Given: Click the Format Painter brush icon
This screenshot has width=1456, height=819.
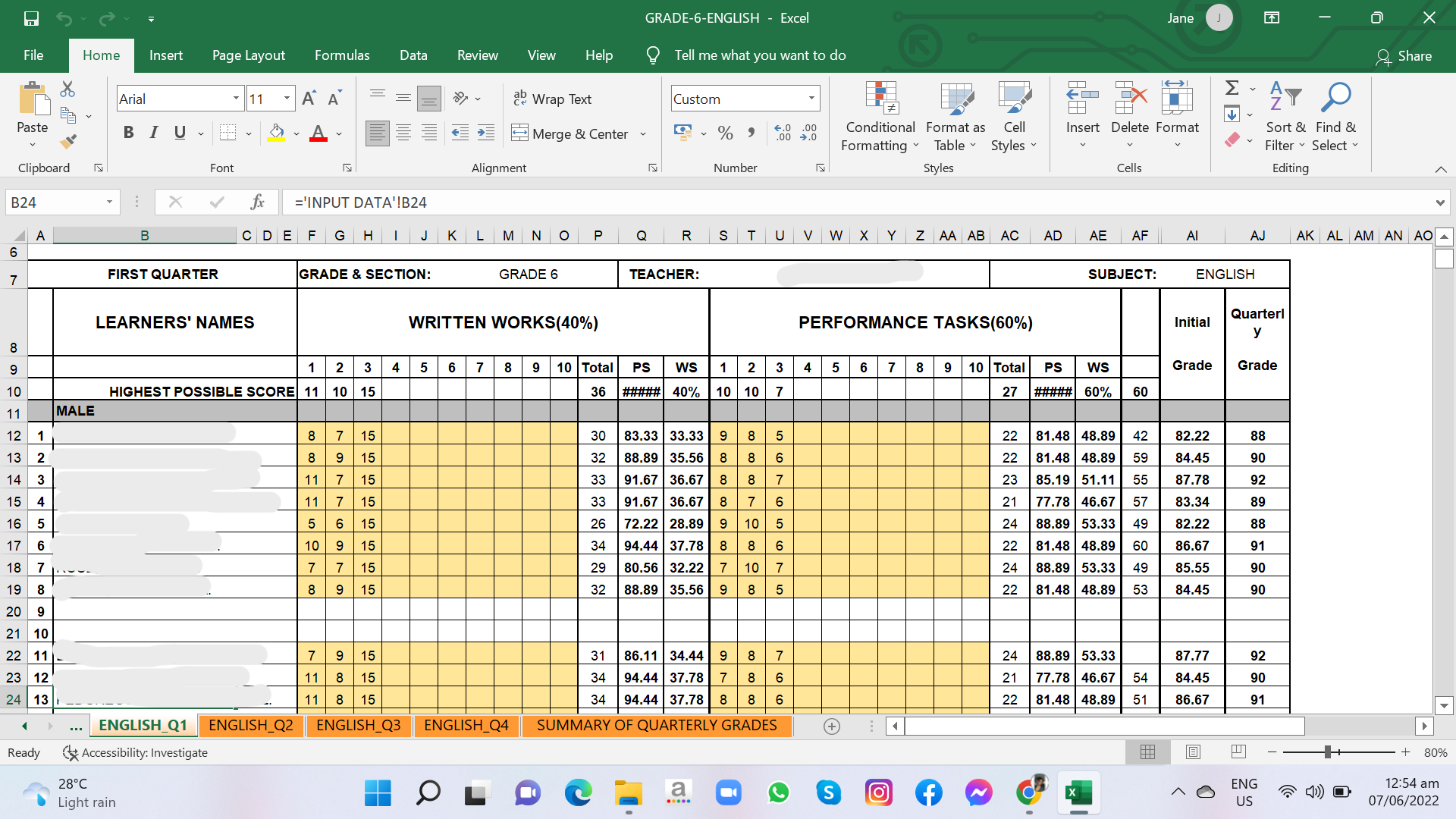Looking at the screenshot, I should (x=68, y=141).
